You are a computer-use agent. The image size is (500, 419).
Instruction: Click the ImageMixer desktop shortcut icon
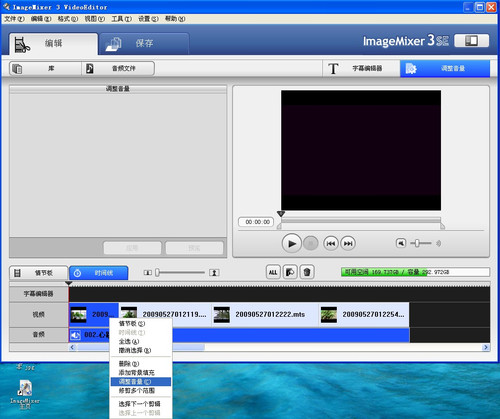pyautogui.click(x=25, y=394)
